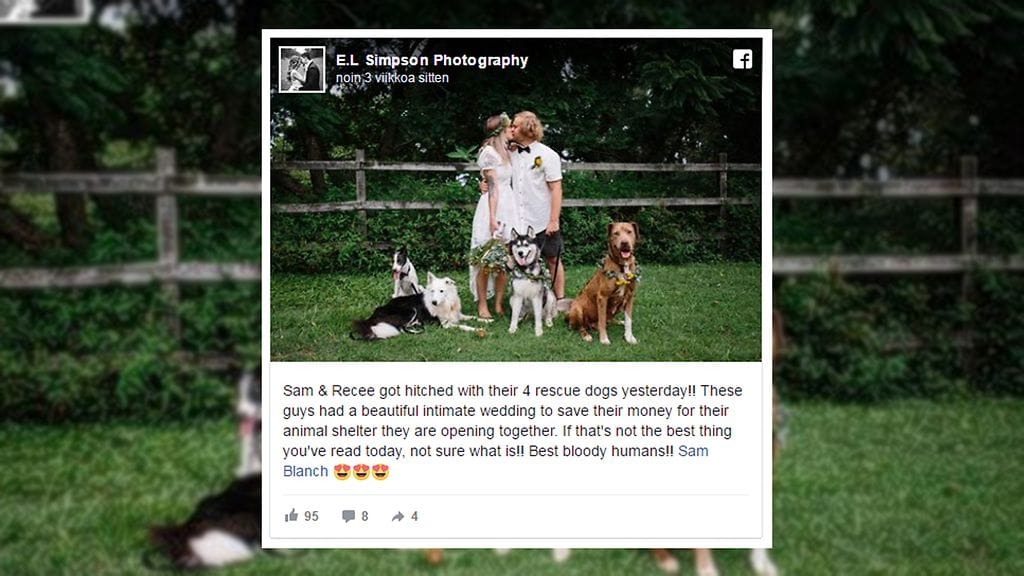Click the middle heart-eyes emoji
The width and height of the screenshot is (1024, 576).
[361, 472]
